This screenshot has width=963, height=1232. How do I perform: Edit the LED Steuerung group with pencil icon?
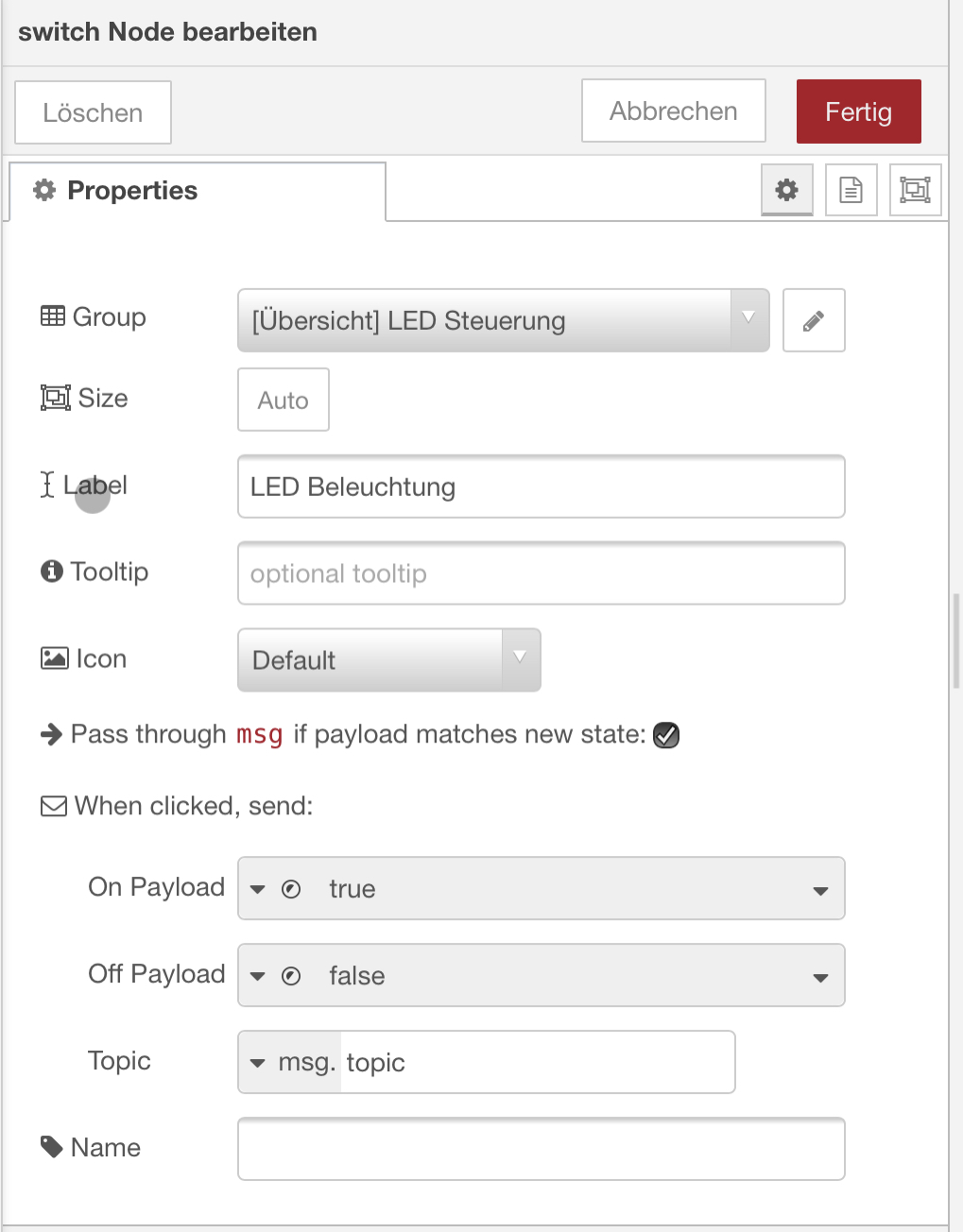pyautogui.click(x=814, y=321)
